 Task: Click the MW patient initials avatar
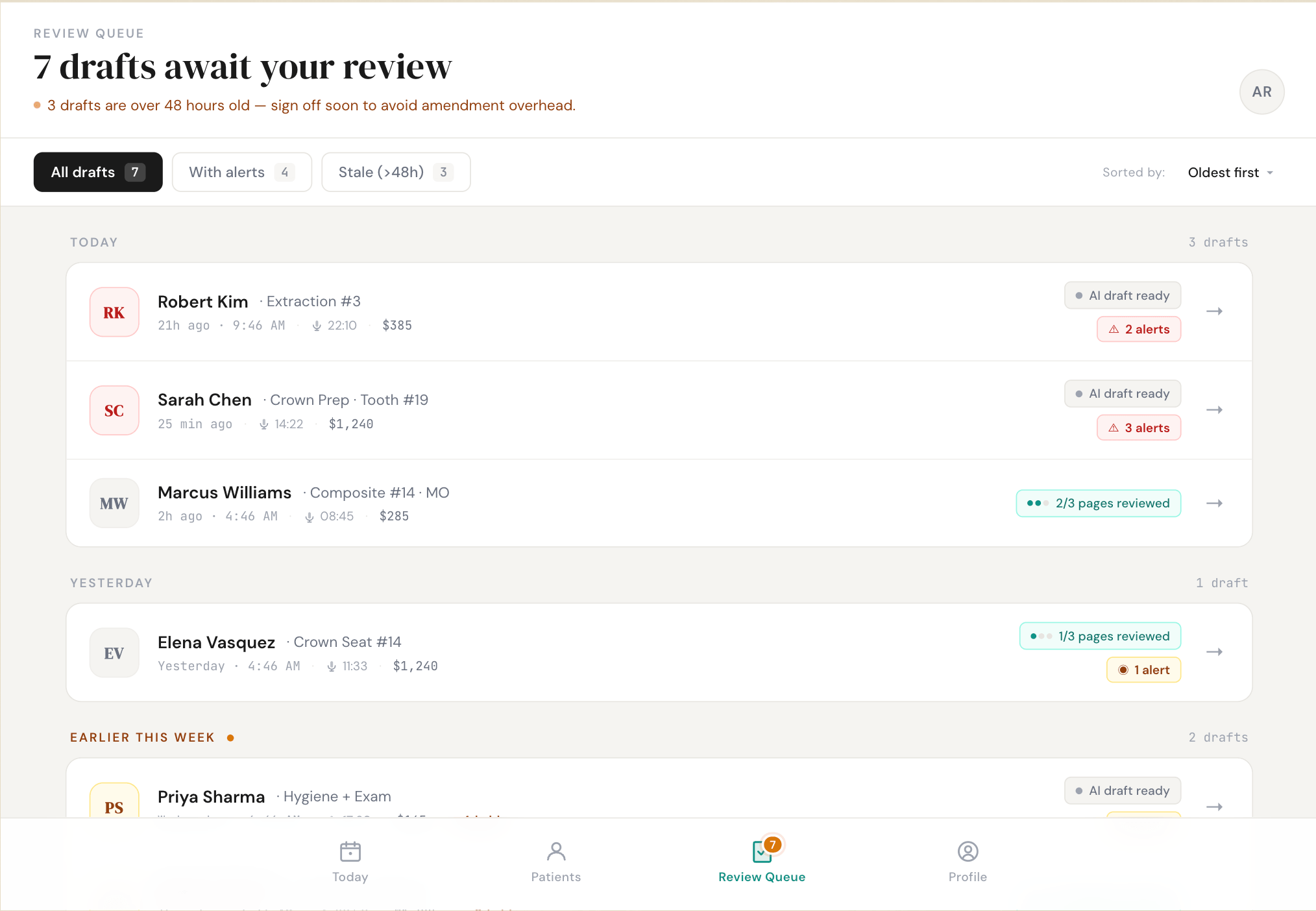tap(114, 503)
